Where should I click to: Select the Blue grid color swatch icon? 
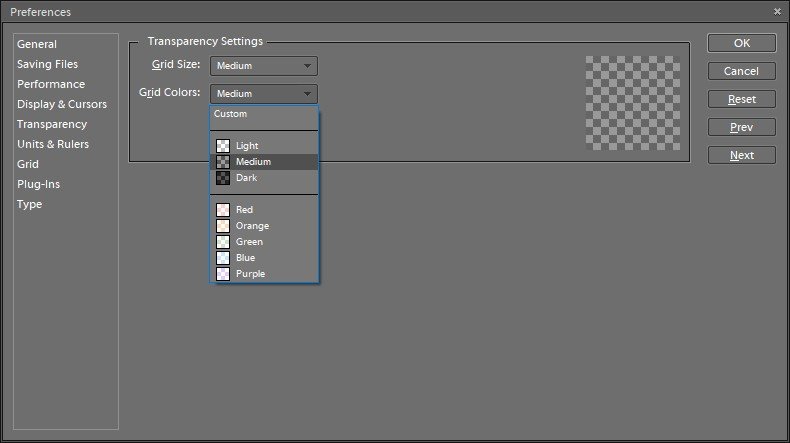coord(223,258)
